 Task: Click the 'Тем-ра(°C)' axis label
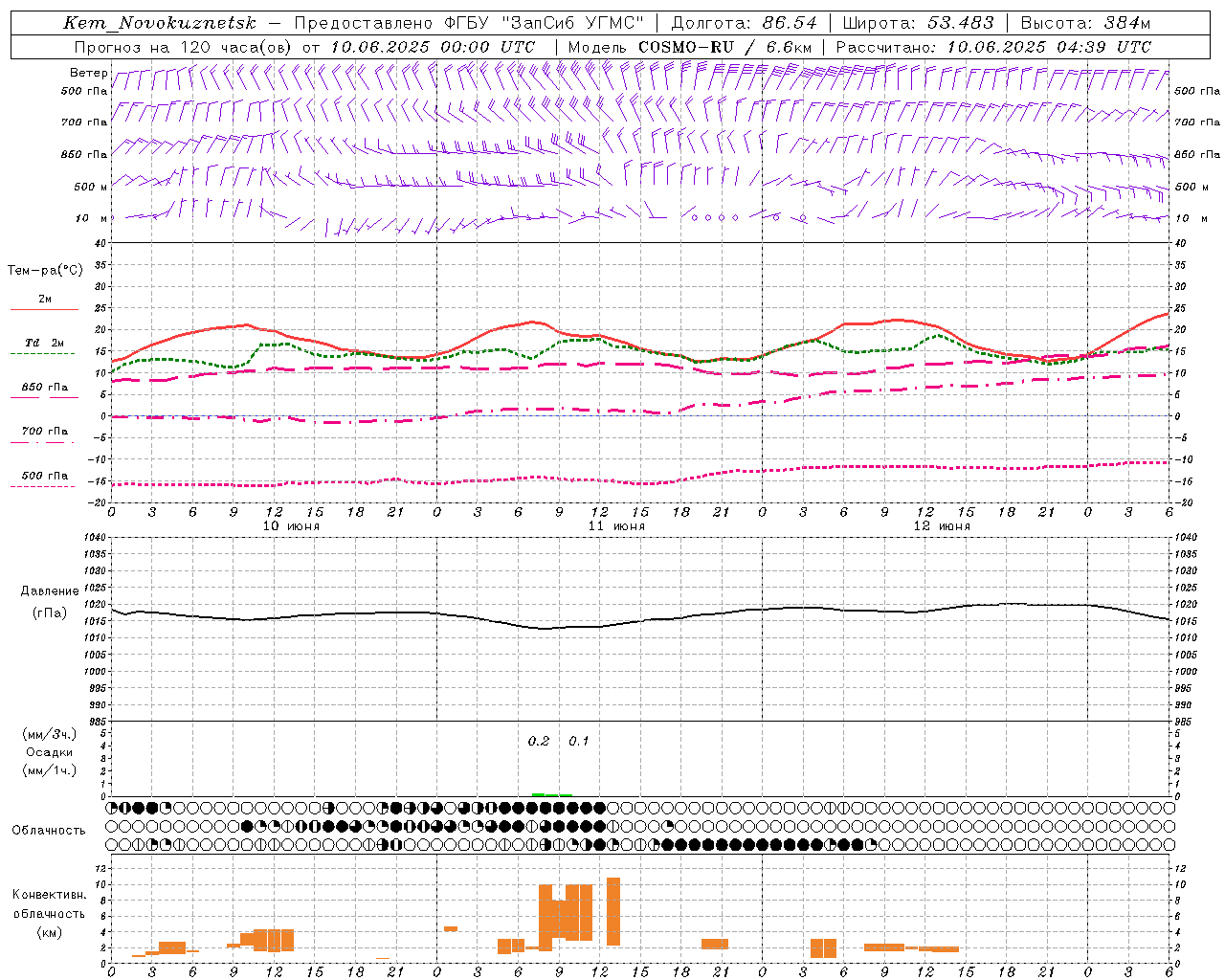pos(45,271)
